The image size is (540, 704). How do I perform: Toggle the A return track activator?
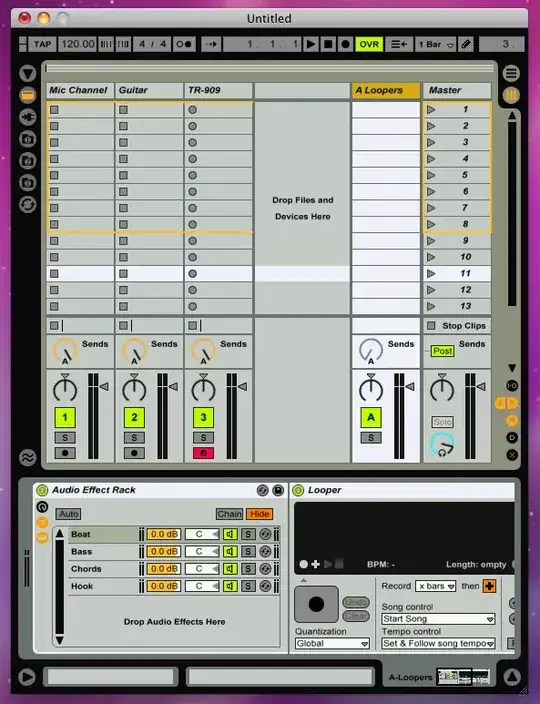pos(371,417)
